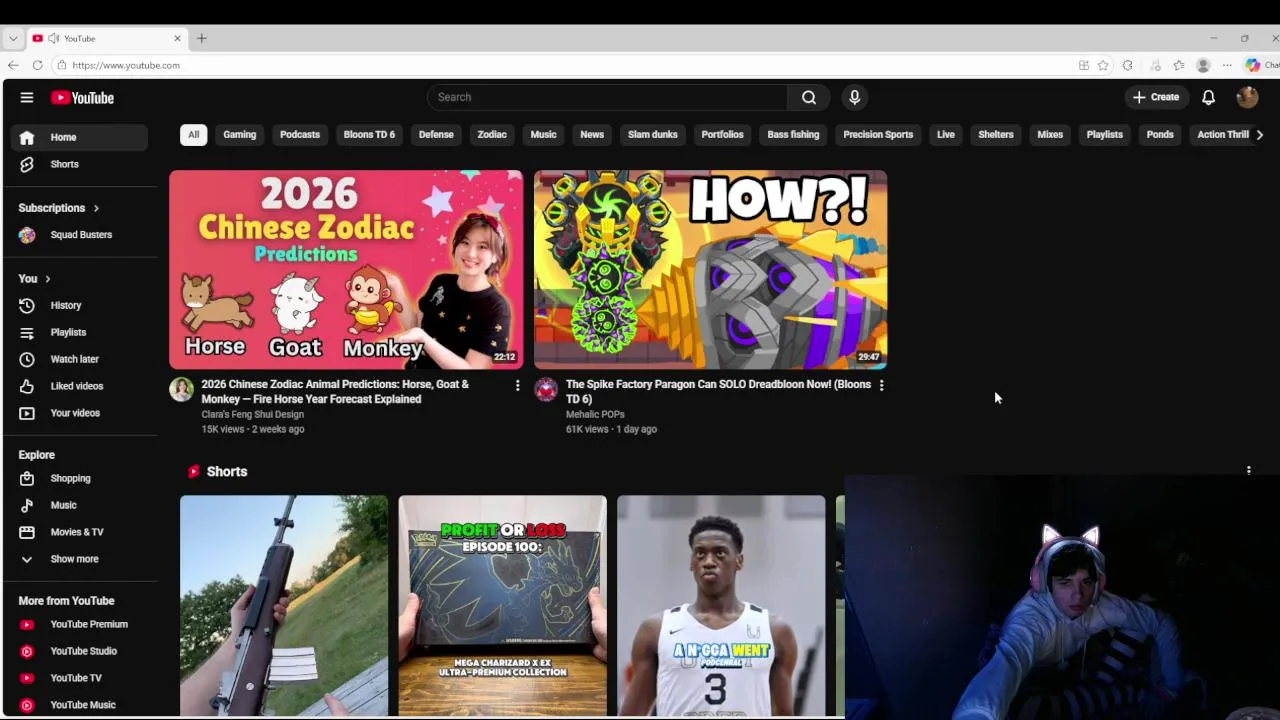Open options menu for Spike Factory video
This screenshot has width=1280, height=720.
pos(881,385)
